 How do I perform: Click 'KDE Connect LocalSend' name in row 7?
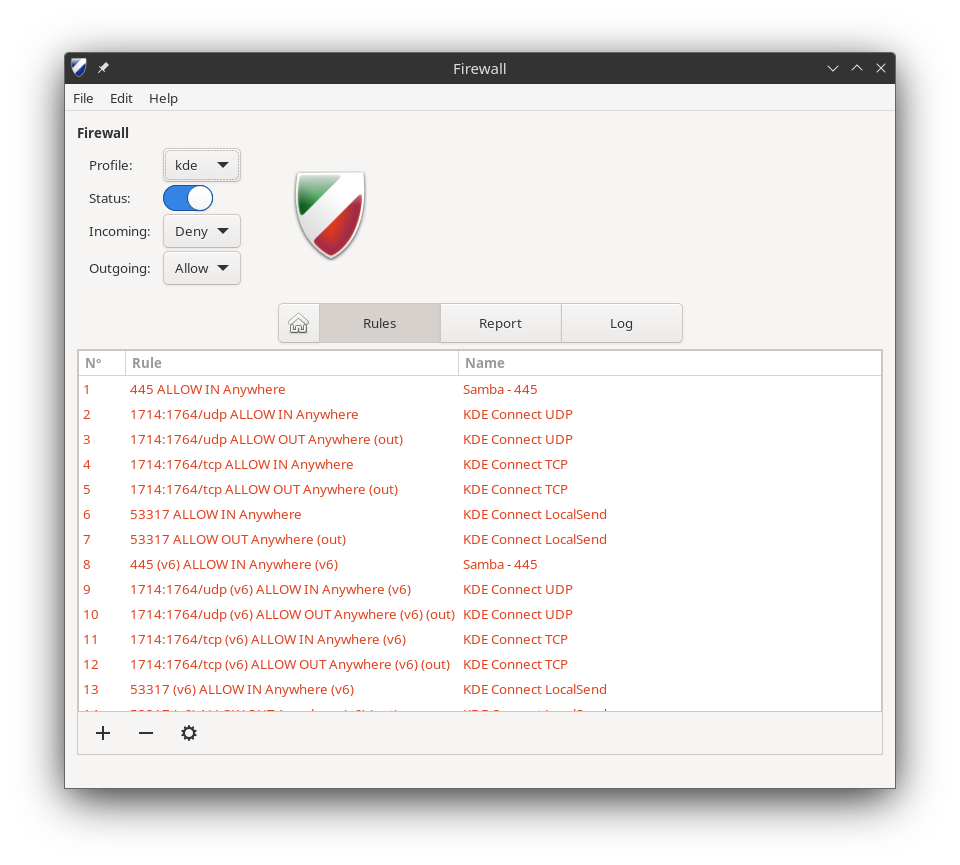[535, 540]
